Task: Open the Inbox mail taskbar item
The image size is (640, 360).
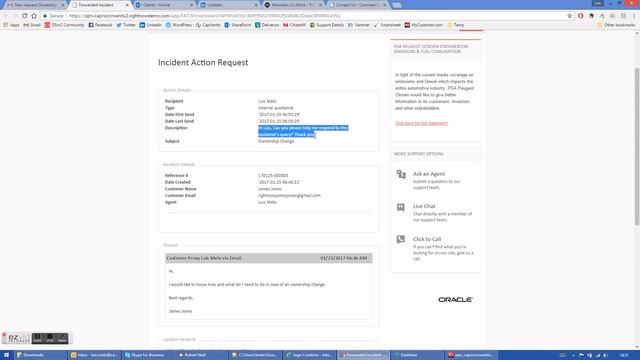Action: click(x=94, y=355)
